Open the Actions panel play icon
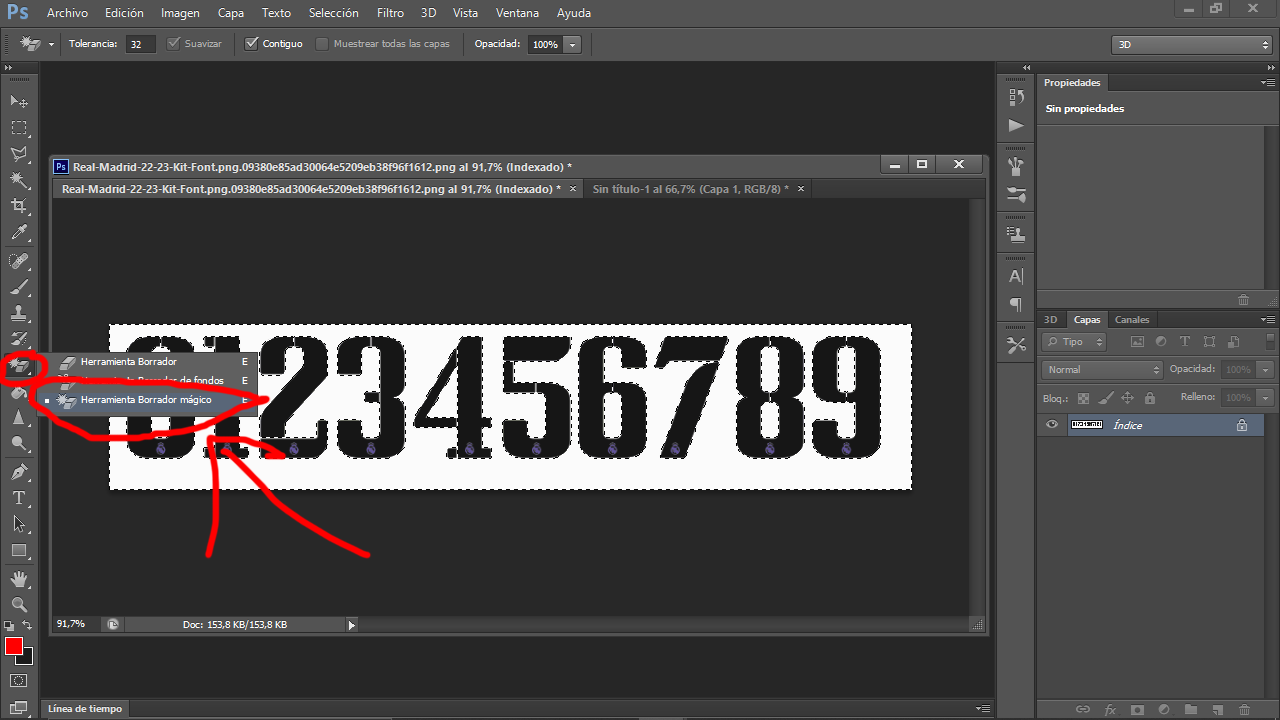 [x=1017, y=125]
